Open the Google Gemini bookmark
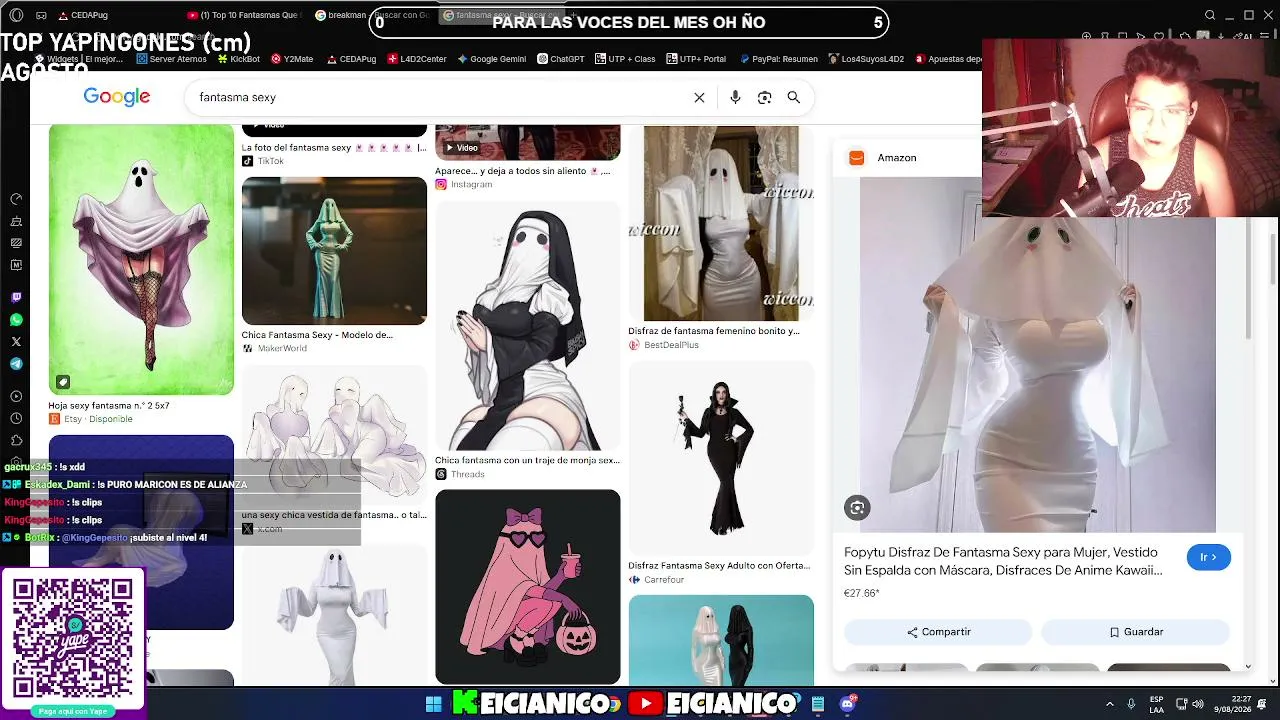The width and height of the screenshot is (1280, 720). [x=491, y=59]
